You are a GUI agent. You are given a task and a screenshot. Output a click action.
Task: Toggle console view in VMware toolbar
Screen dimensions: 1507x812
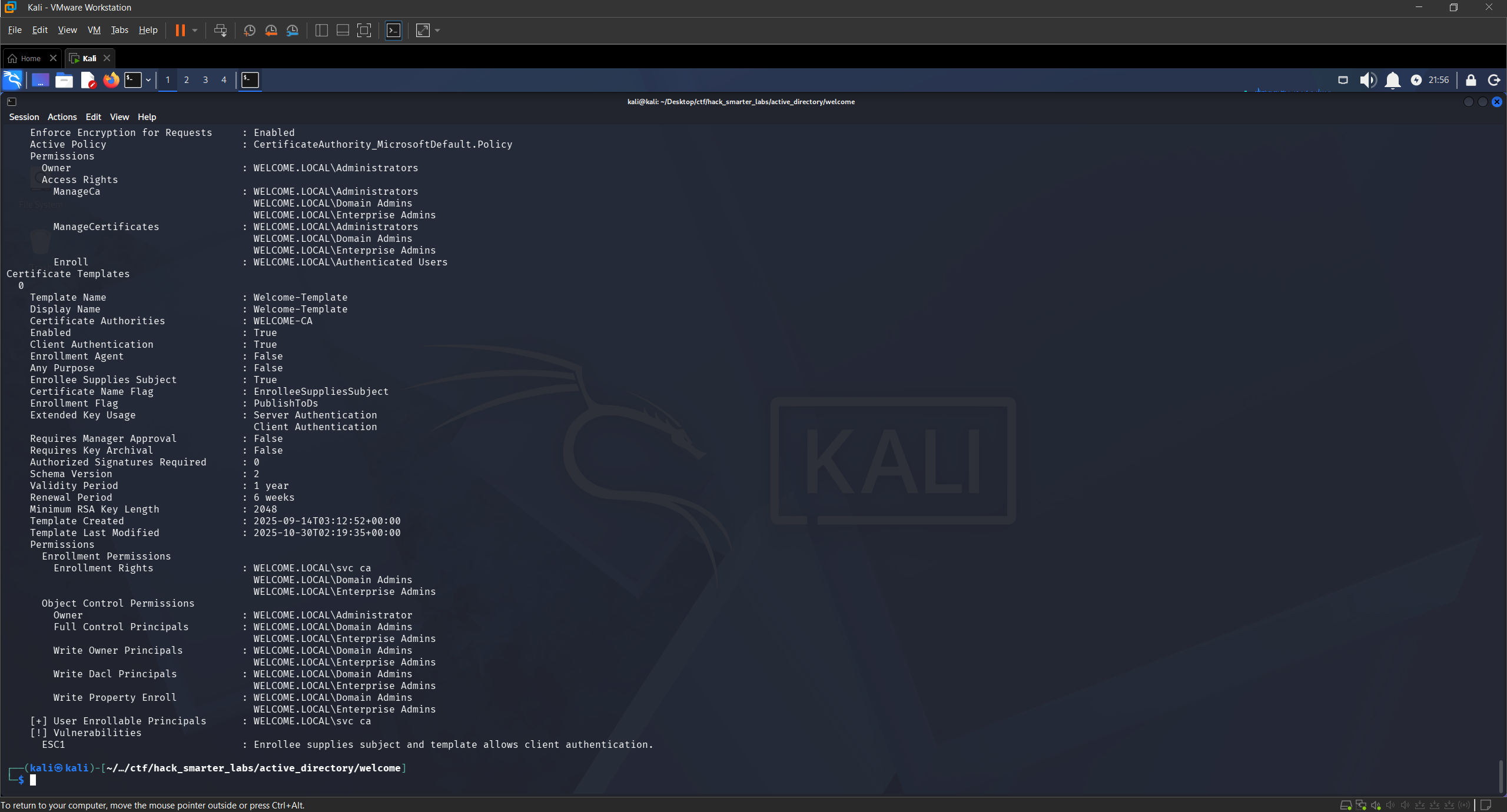pos(393,30)
